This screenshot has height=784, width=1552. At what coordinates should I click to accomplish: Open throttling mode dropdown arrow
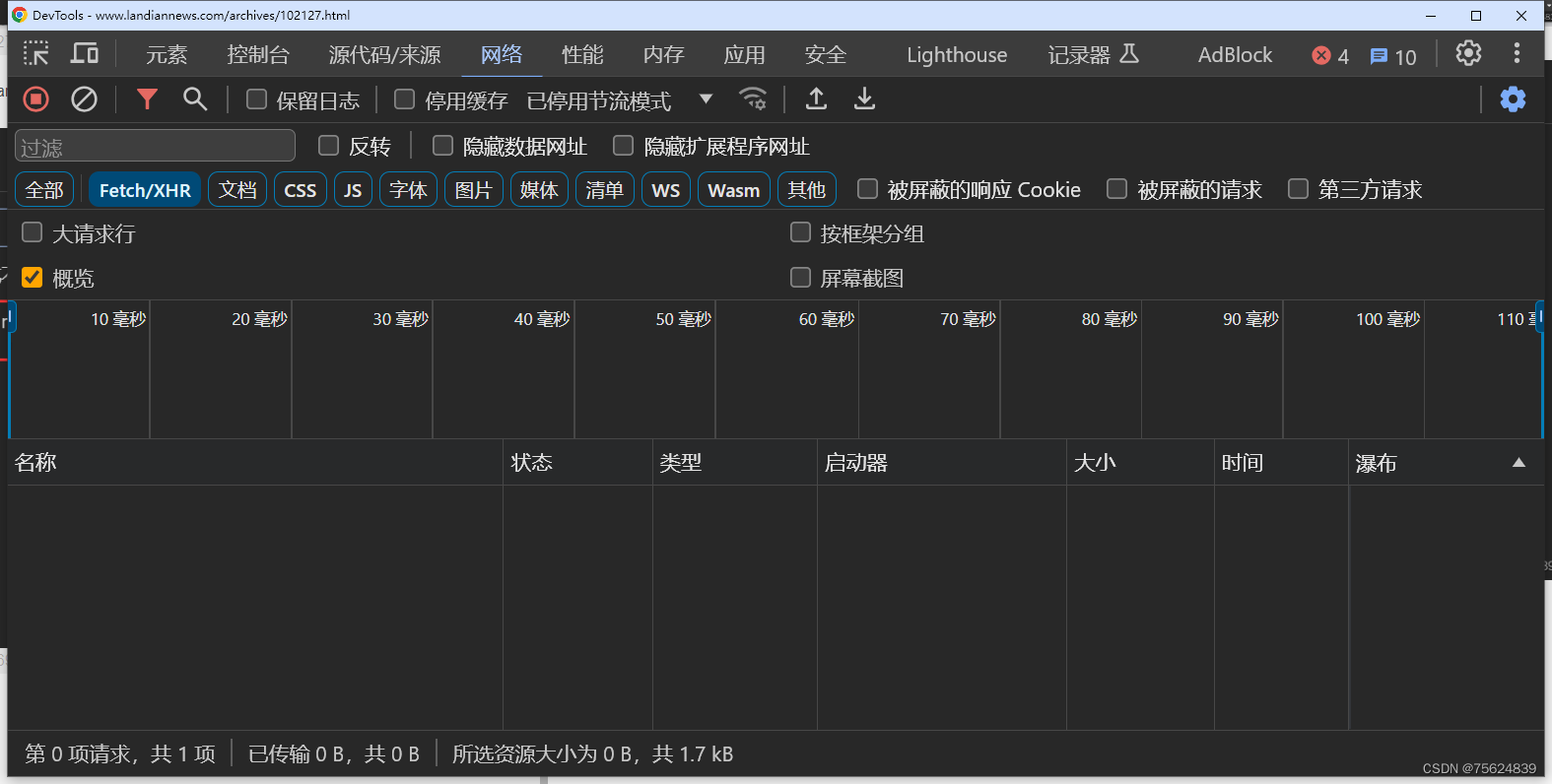pyautogui.click(x=706, y=98)
